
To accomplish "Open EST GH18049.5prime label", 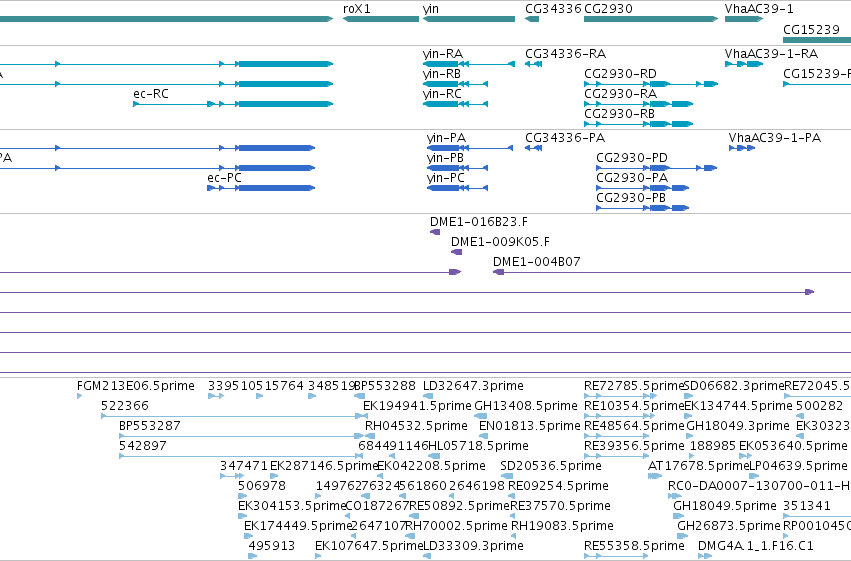I will click(725, 506).
